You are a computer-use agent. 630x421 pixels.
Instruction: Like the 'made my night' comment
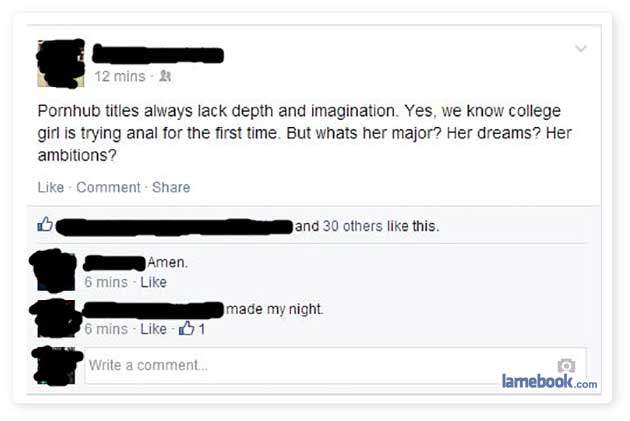[153, 329]
